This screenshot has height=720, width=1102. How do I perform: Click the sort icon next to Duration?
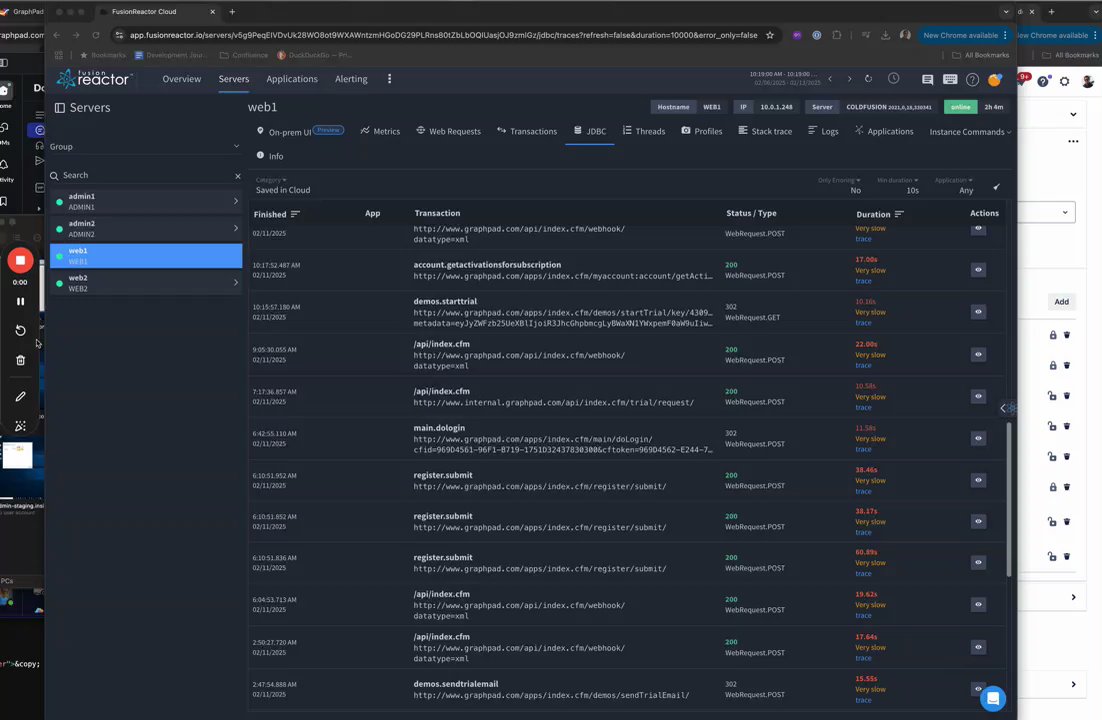[899, 214]
